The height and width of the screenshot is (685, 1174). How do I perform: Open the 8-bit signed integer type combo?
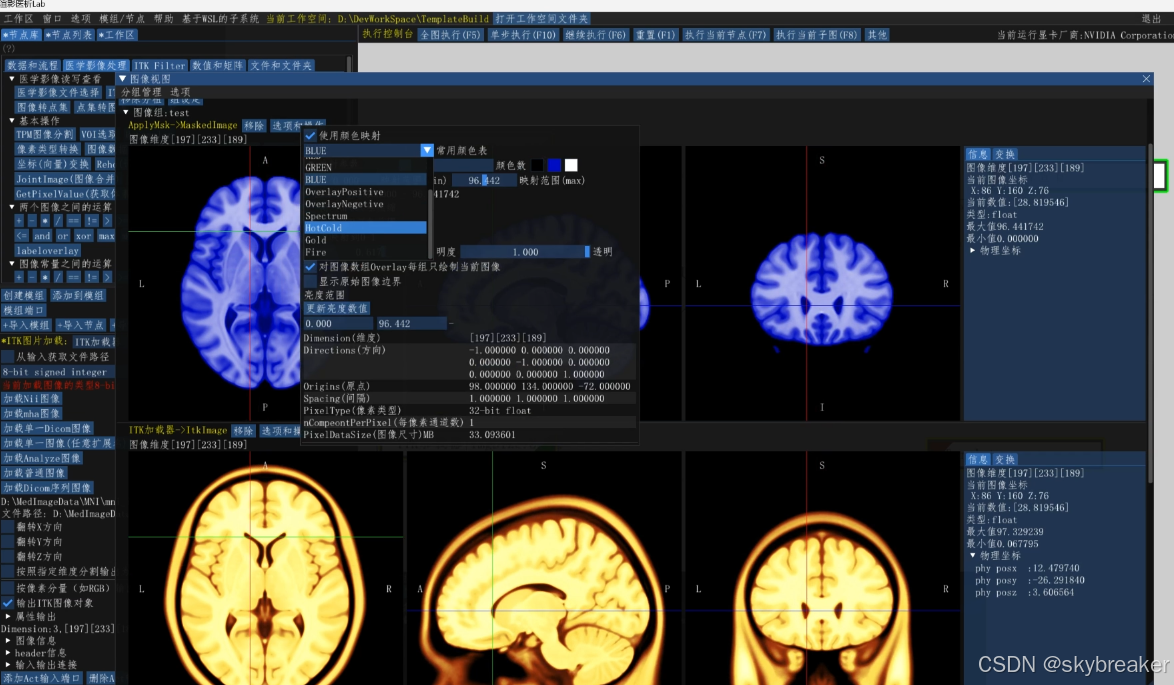tap(58, 372)
